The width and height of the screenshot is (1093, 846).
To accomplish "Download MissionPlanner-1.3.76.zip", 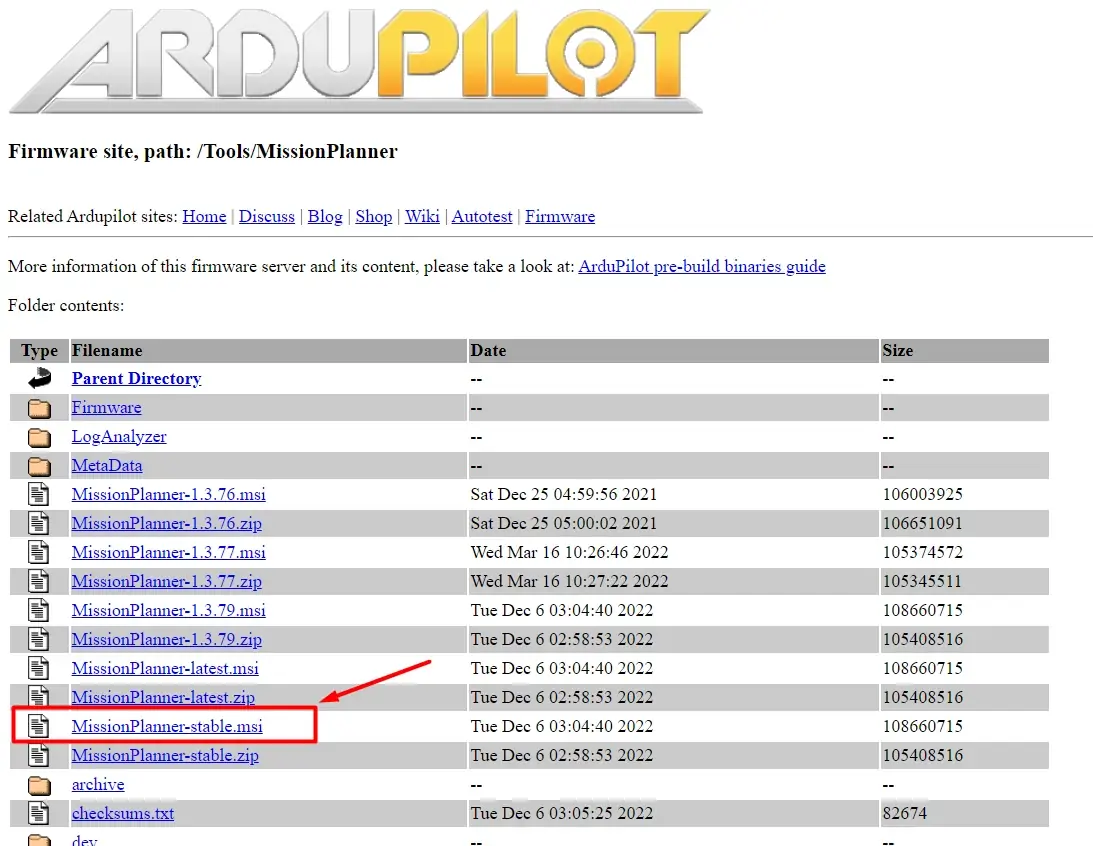I will [167, 523].
